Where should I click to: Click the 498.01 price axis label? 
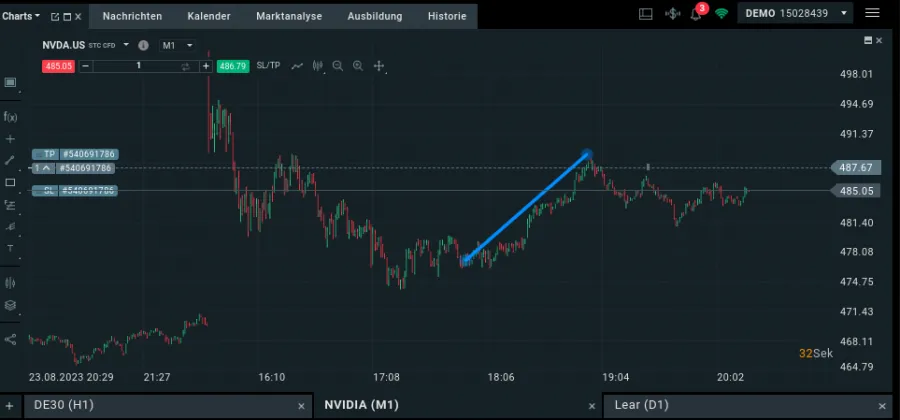pos(855,74)
